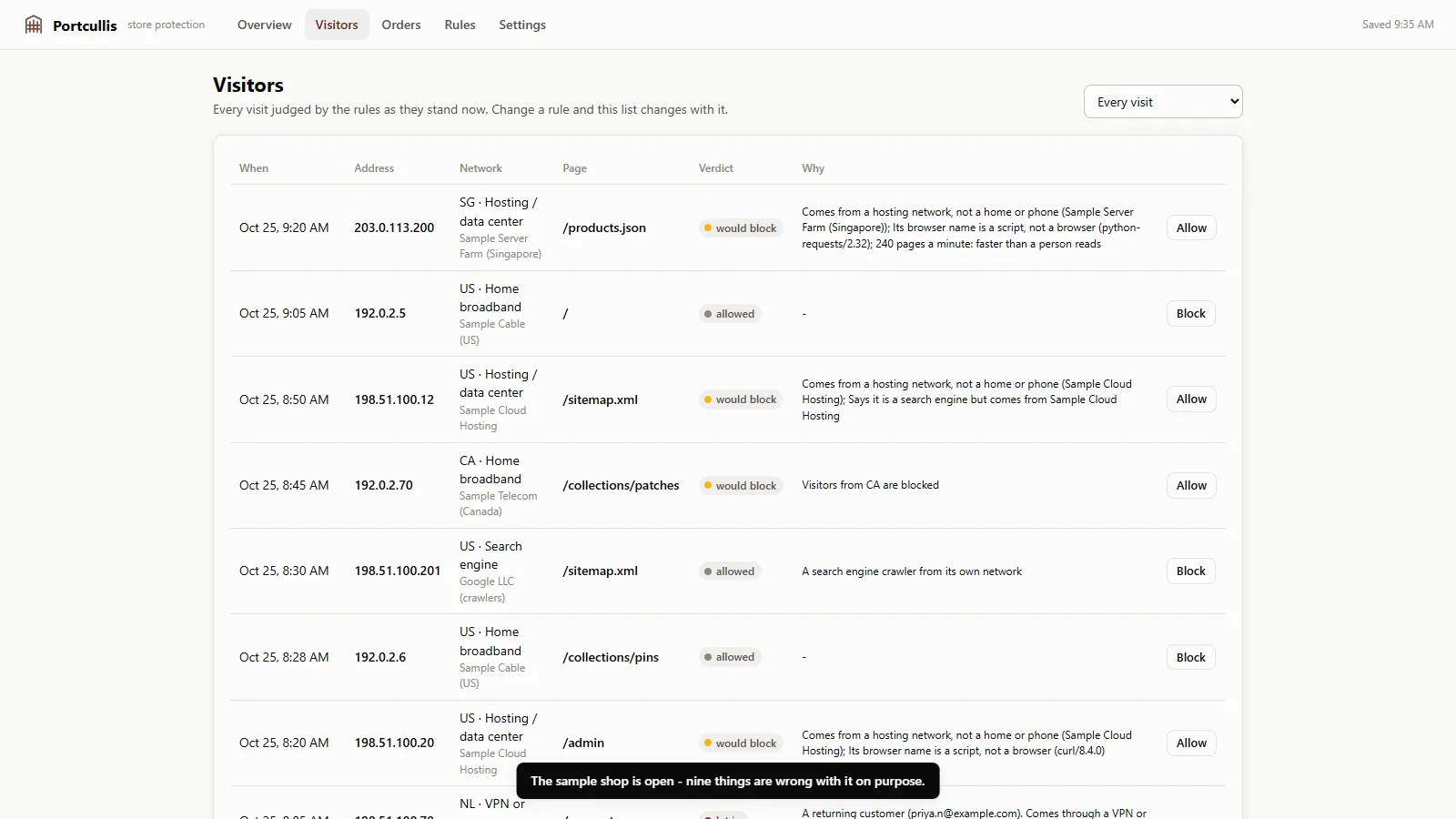Open the Every visit filter dropdown
The width and height of the screenshot is (1456, 819).
point(1163,102)
